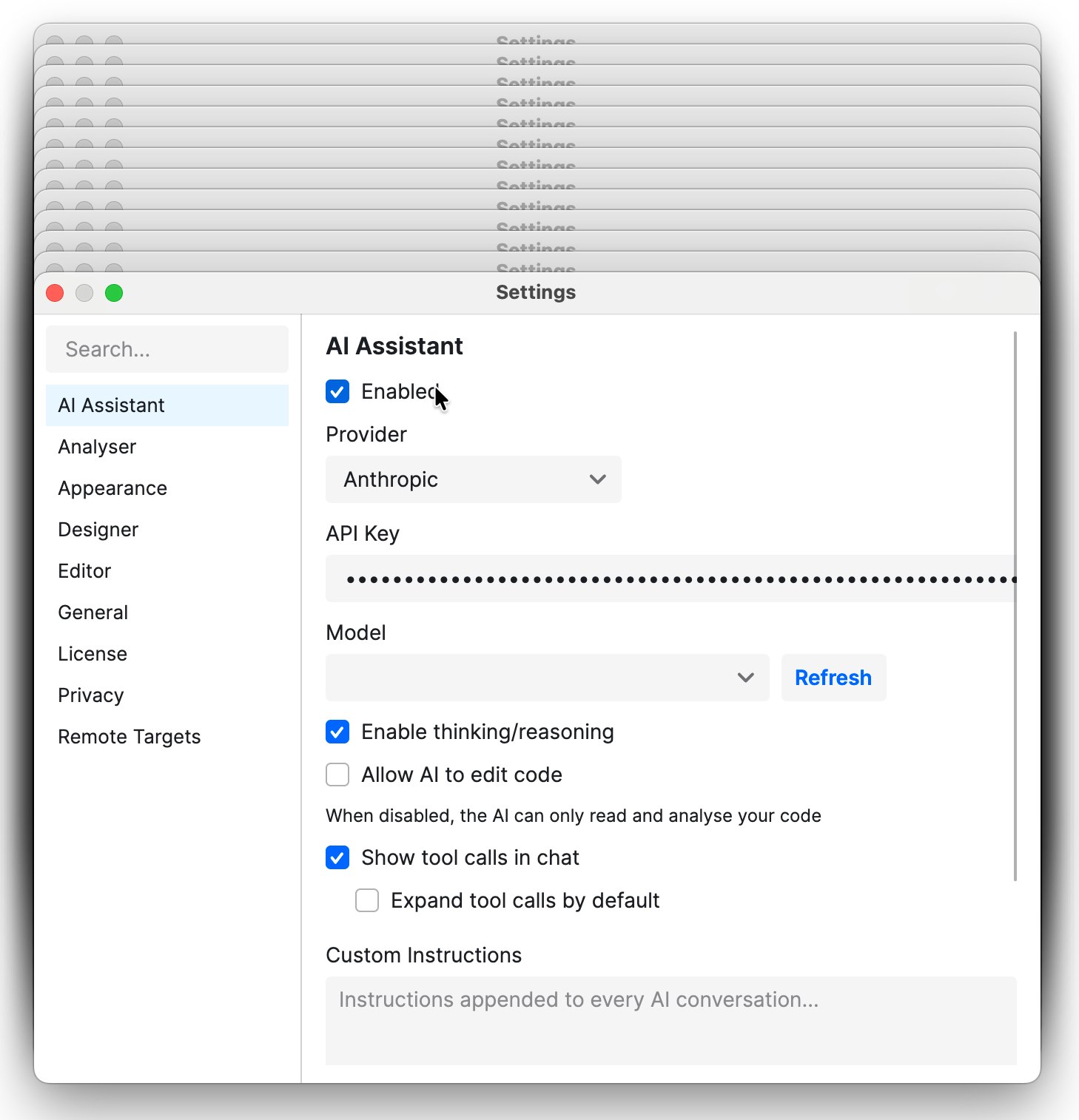1079x1120 pixels.
Task: Click the Custom Instructions label
Action: pyautogui.click(x=424, y=955)
